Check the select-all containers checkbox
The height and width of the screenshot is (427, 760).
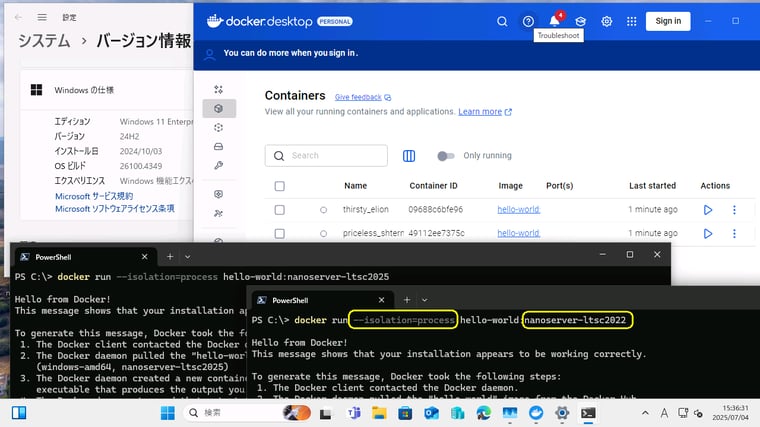pyautogui.click(x=280, y=186)
